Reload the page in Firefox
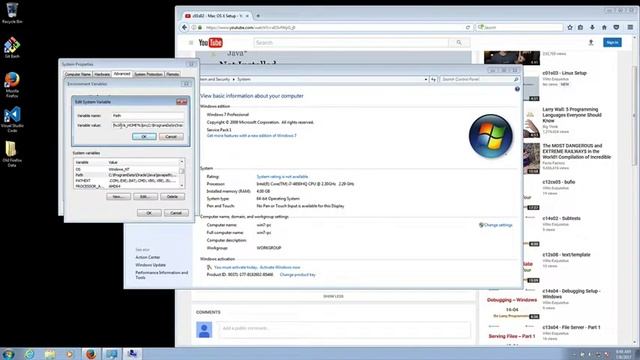 pyautogui.click(x=468, y=27)
